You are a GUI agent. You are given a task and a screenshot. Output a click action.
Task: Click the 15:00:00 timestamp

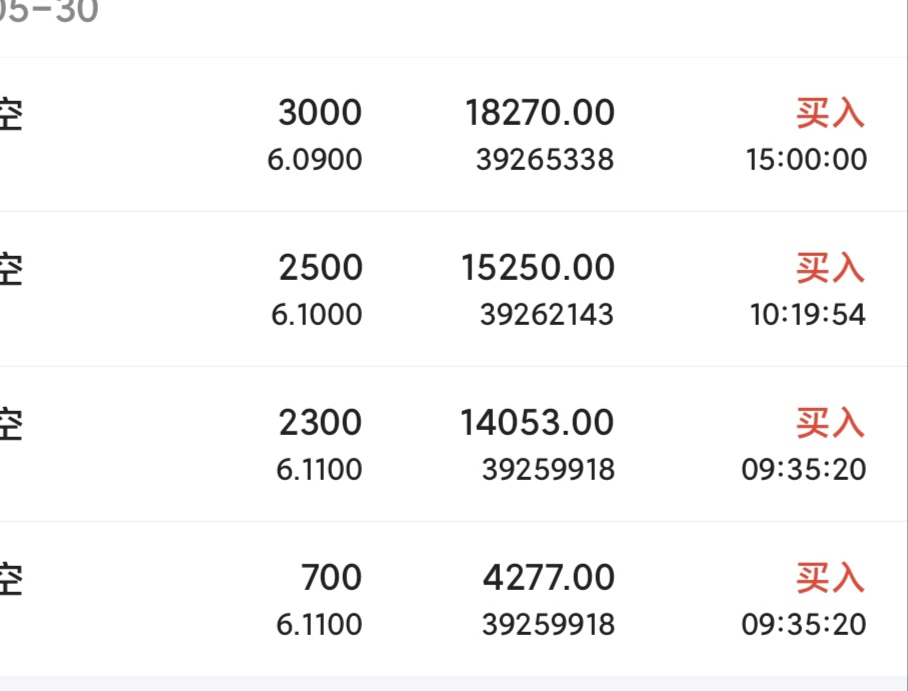pyautogui.click(x=806, y=159)
